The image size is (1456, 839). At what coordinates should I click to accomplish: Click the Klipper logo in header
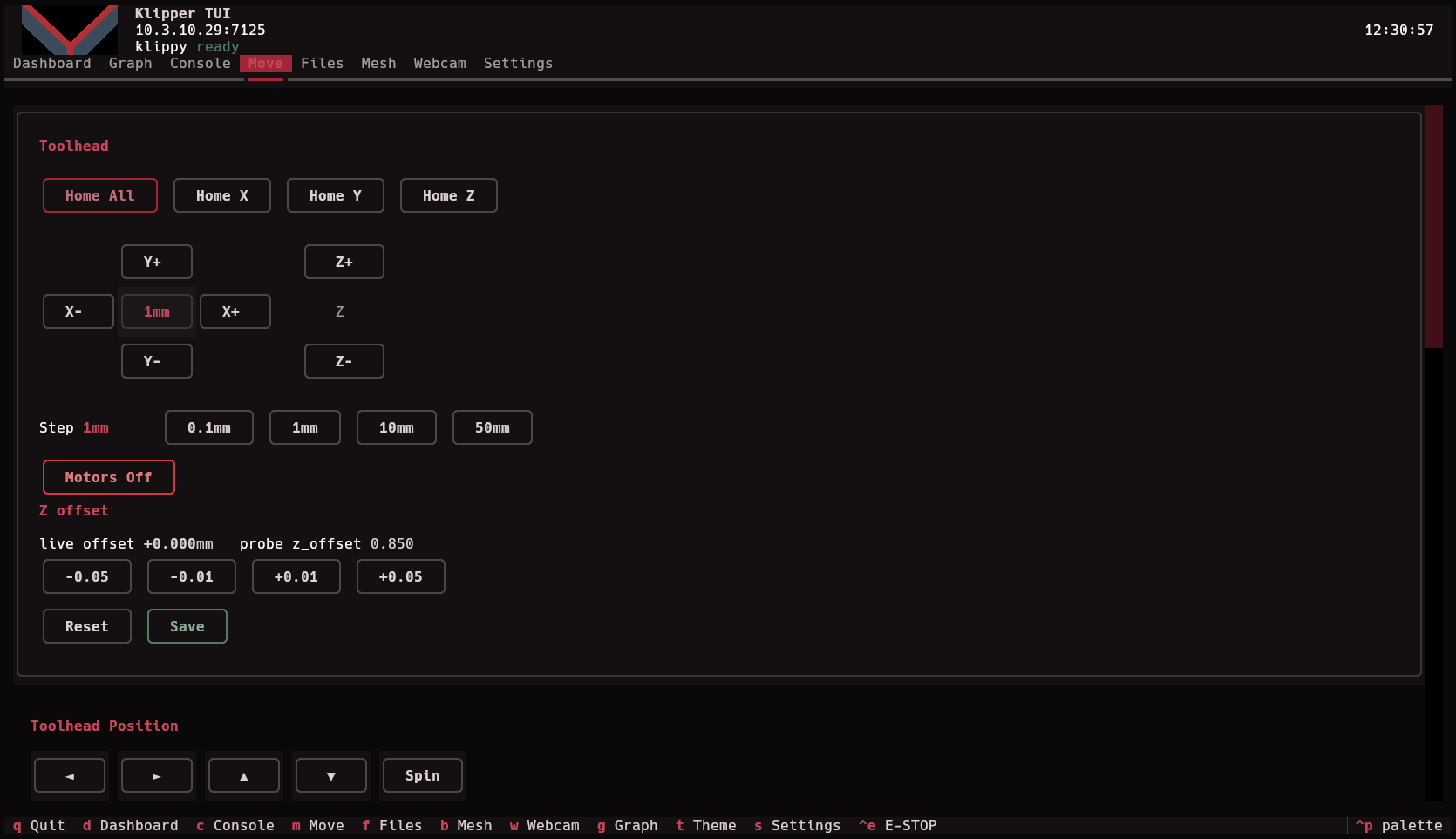(70, 30)
